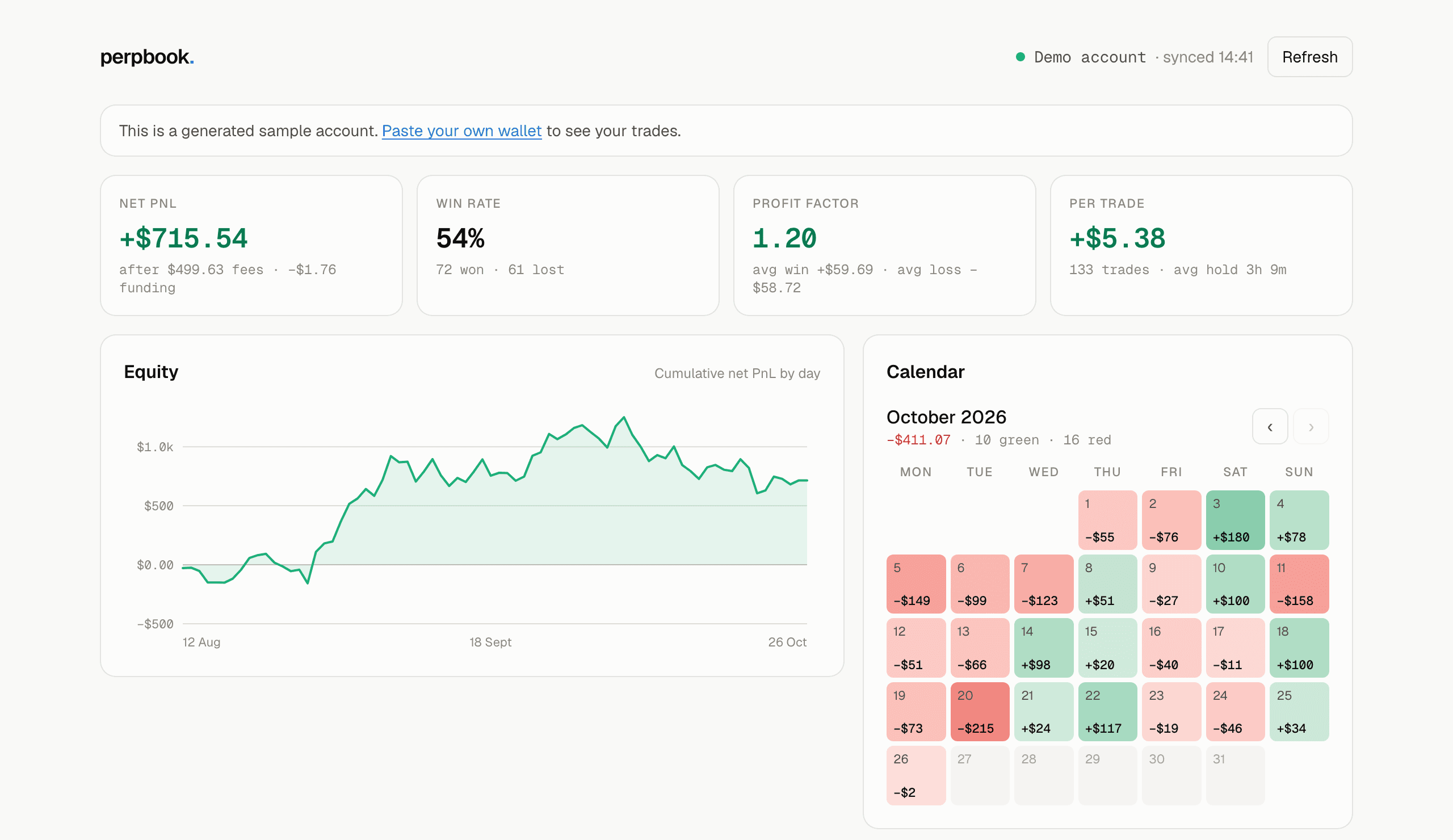Click the Refresh button
Viewport: 1453px width, 840px height.
pos(1309,57)
